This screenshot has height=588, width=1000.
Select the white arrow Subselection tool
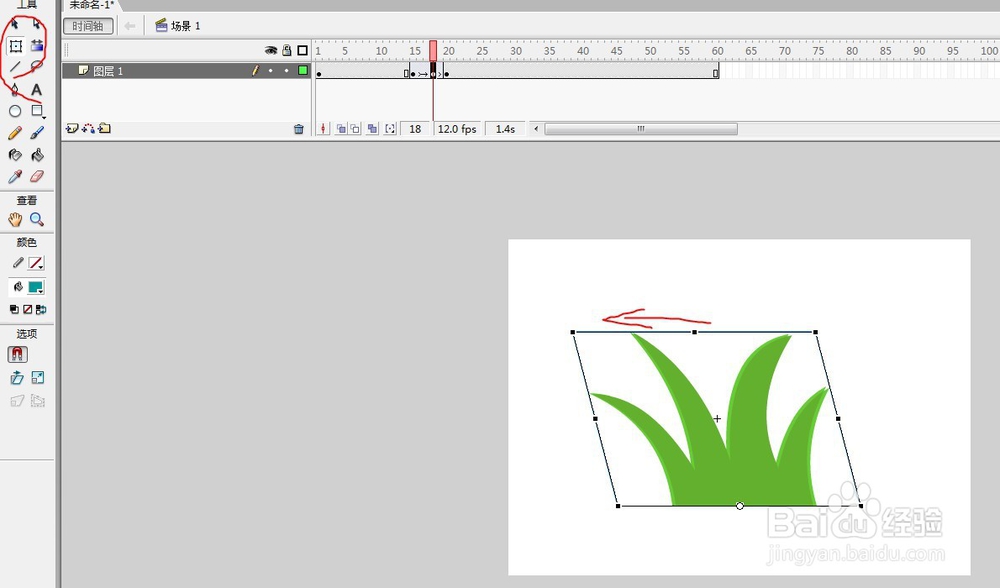(36, 25)
